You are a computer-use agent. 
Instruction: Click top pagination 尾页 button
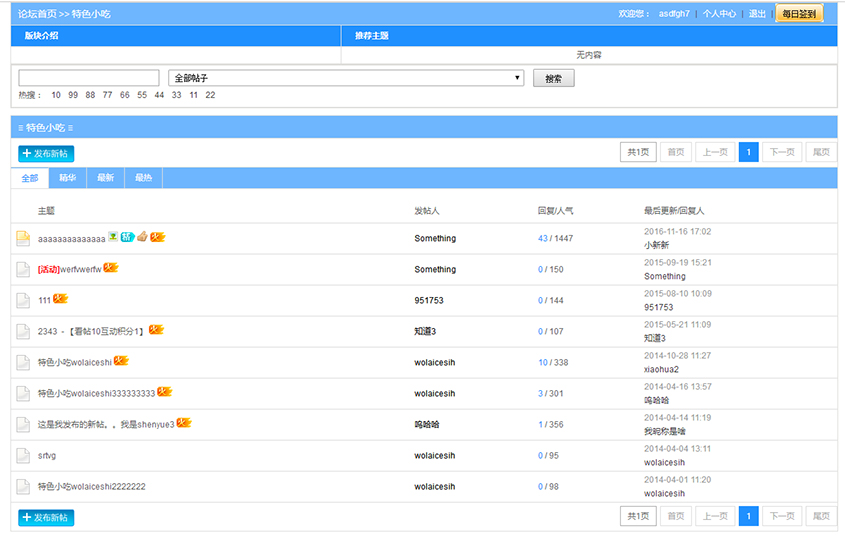tap(821, 152)
